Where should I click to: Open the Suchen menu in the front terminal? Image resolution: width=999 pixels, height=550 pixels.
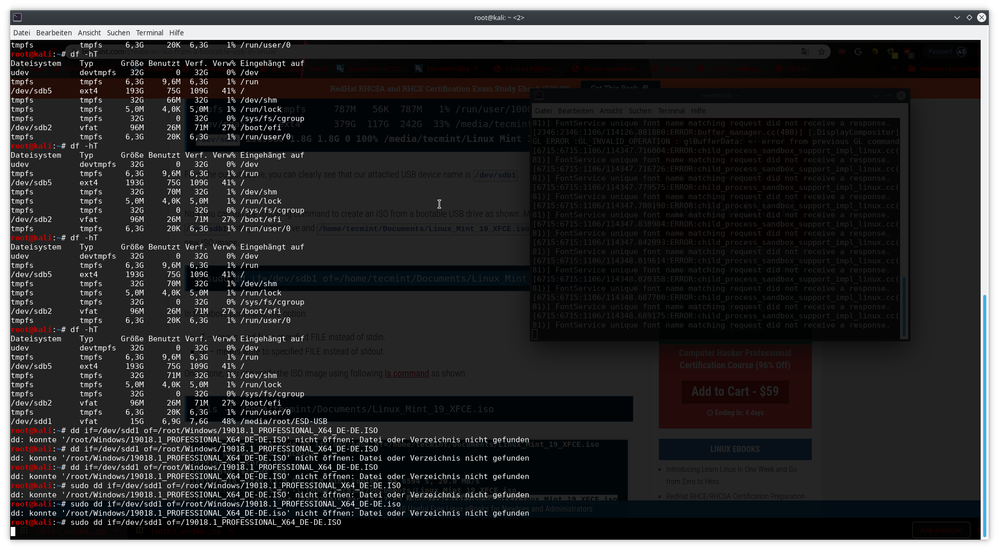click(x=118, y=33)
